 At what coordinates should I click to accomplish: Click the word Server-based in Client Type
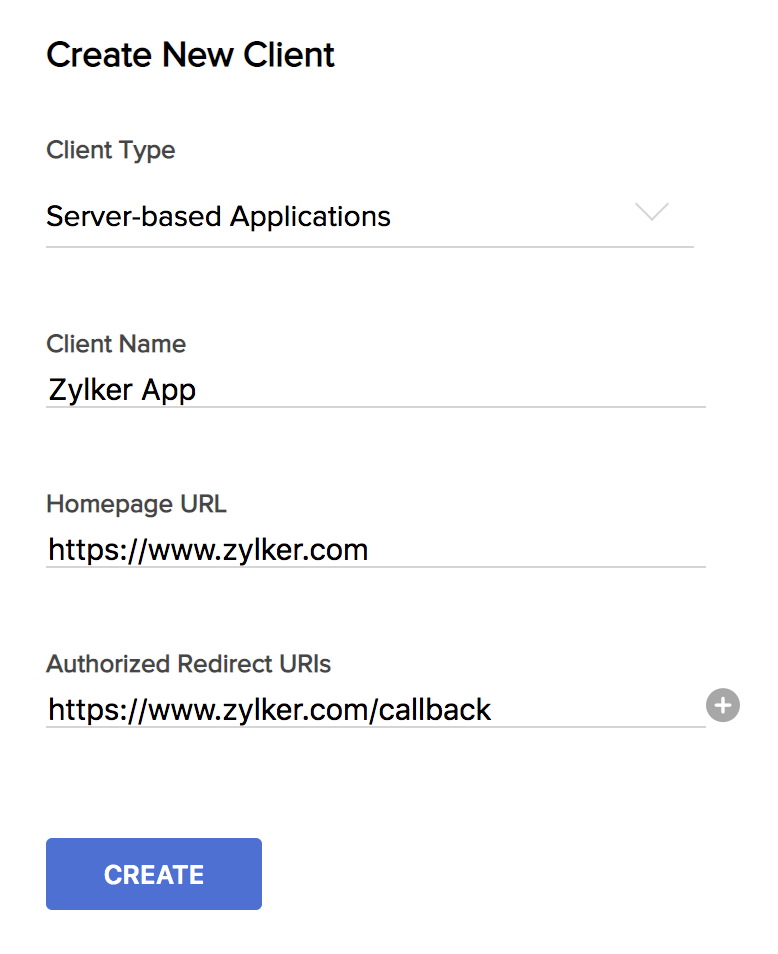pyautogui.click(x=135, y=216)
